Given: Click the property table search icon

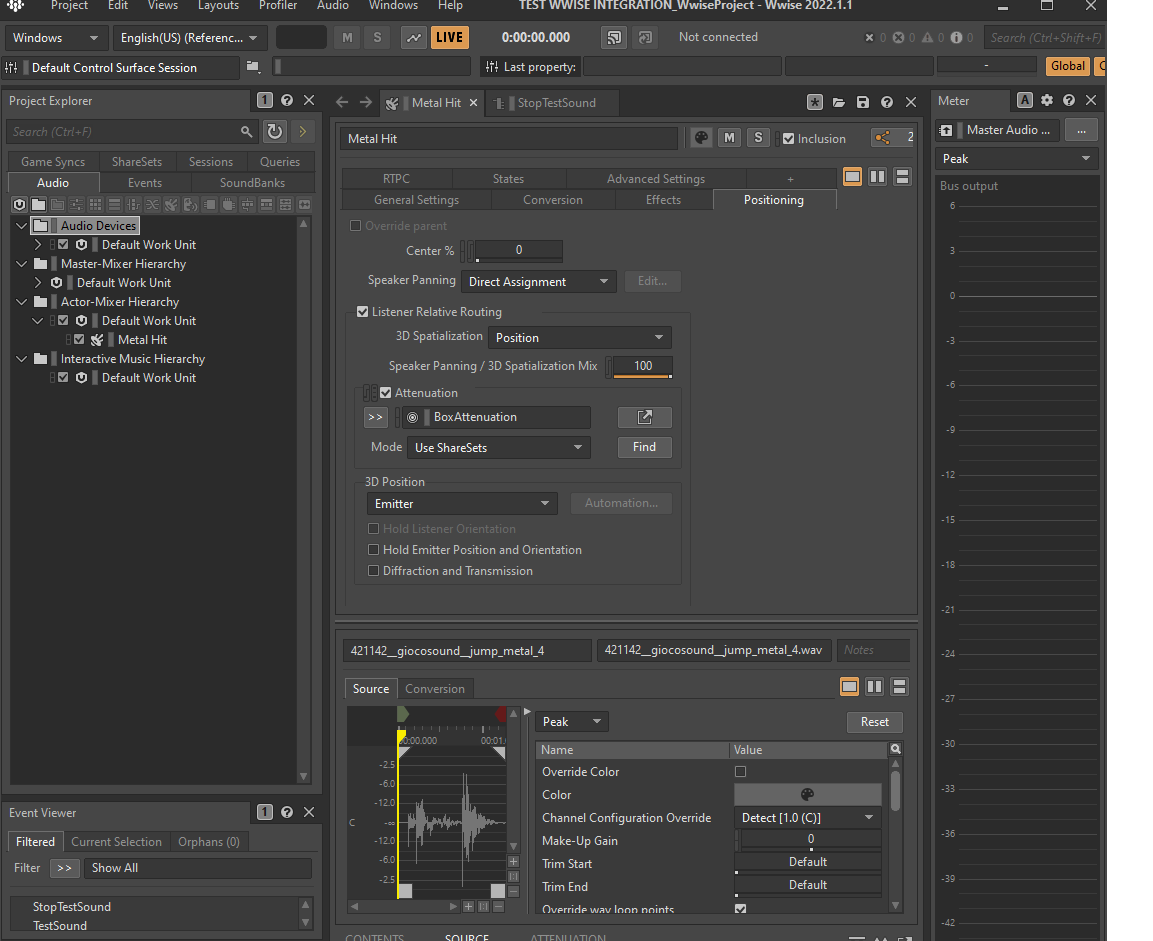Looking at the screenshot, I should (x=896, y=749).
